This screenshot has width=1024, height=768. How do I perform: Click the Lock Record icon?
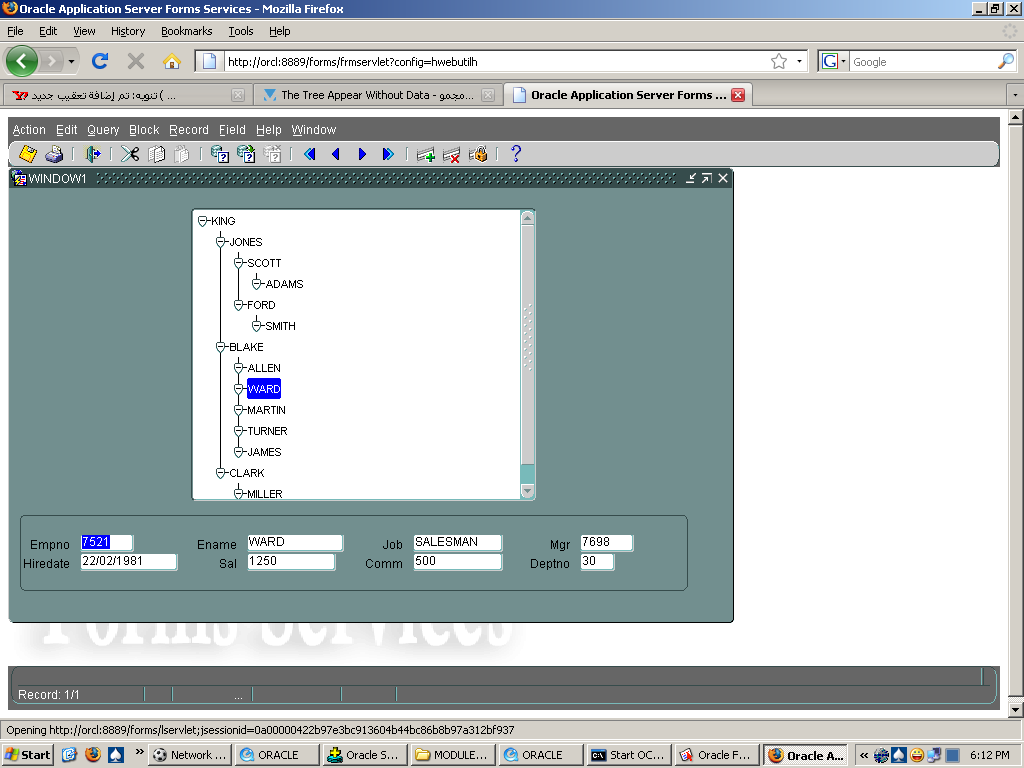478,154
